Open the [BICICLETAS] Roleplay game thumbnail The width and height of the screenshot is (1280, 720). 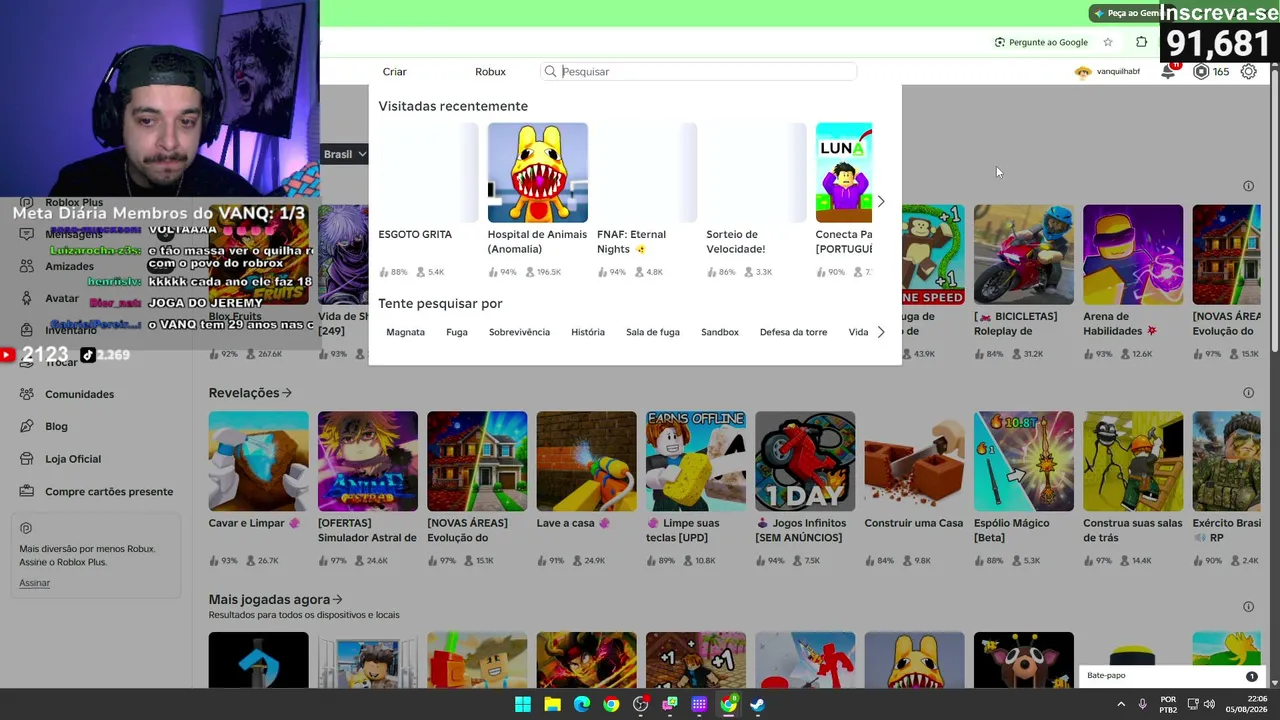pos(1024,255)
